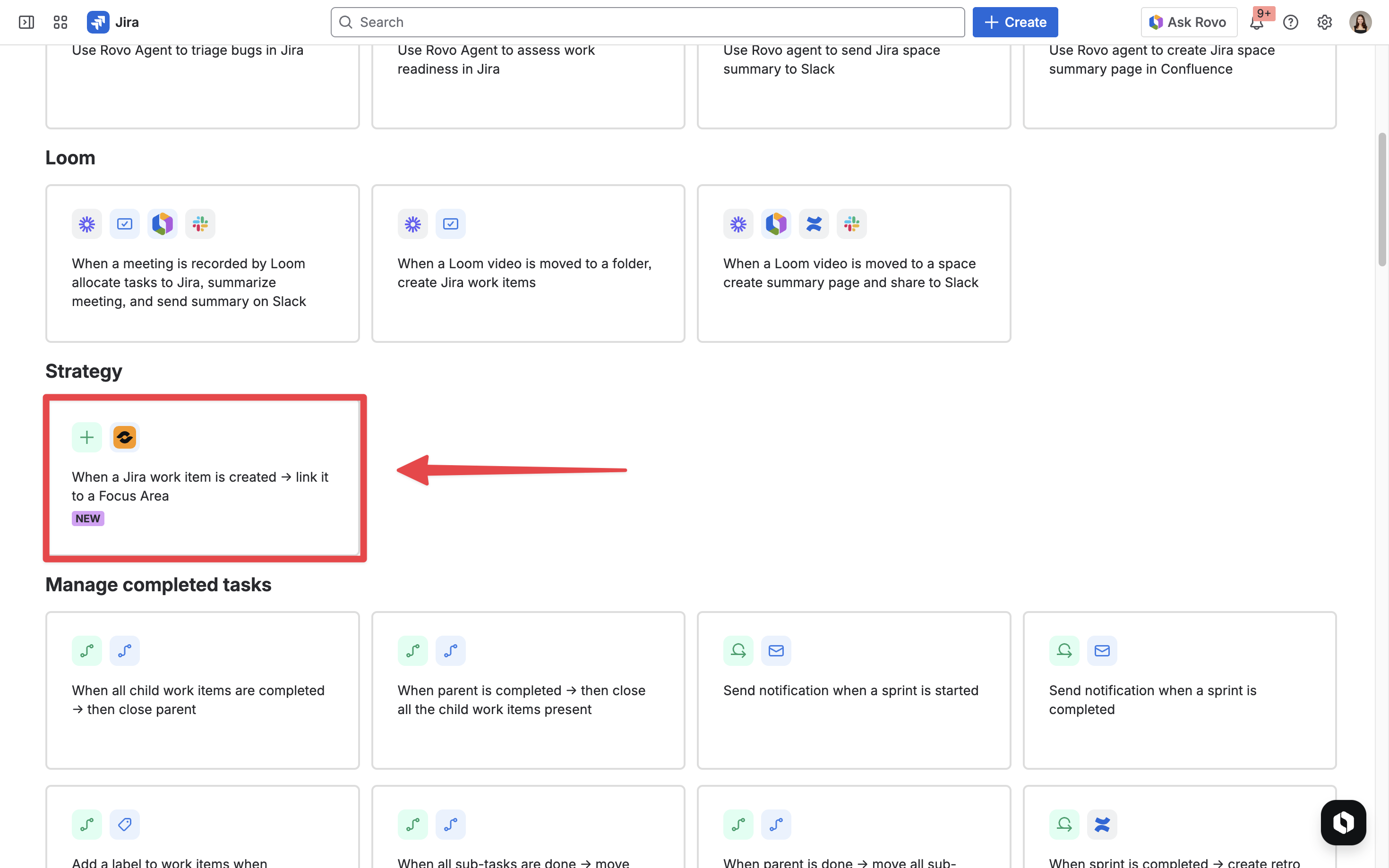
Task: Open the user profile avatar
Action: point(1360,22)
